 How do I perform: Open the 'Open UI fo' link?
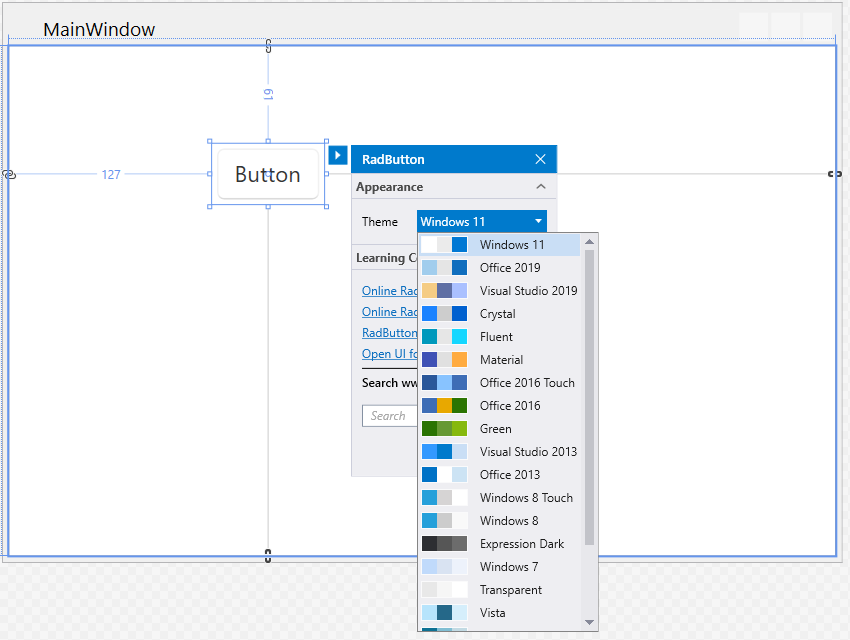click(x=389, y=354)
